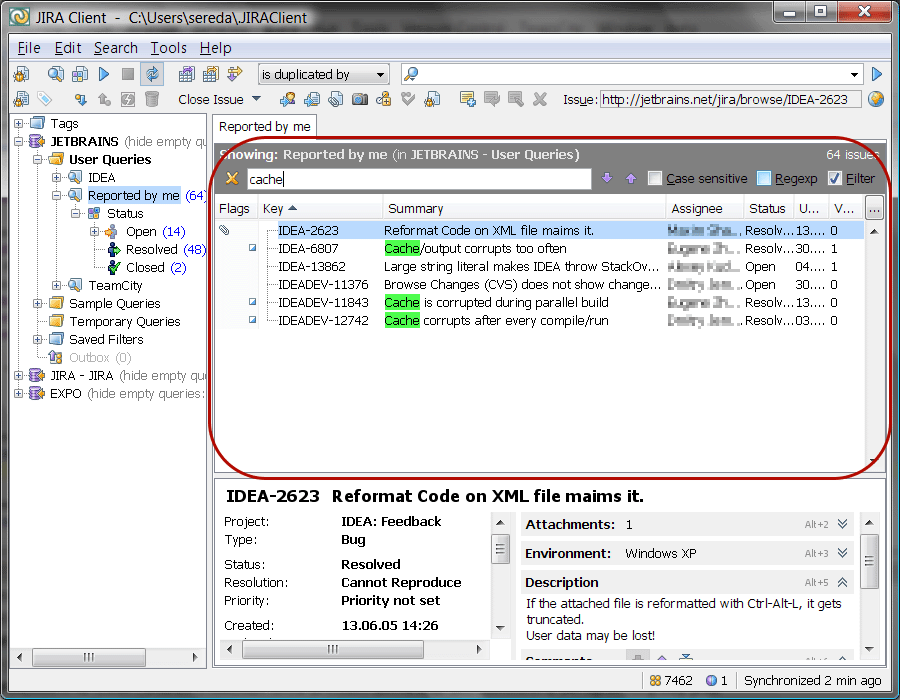
Task: Click the Issue URL input field
Action: pyautogui.click(x=730, y=99)
